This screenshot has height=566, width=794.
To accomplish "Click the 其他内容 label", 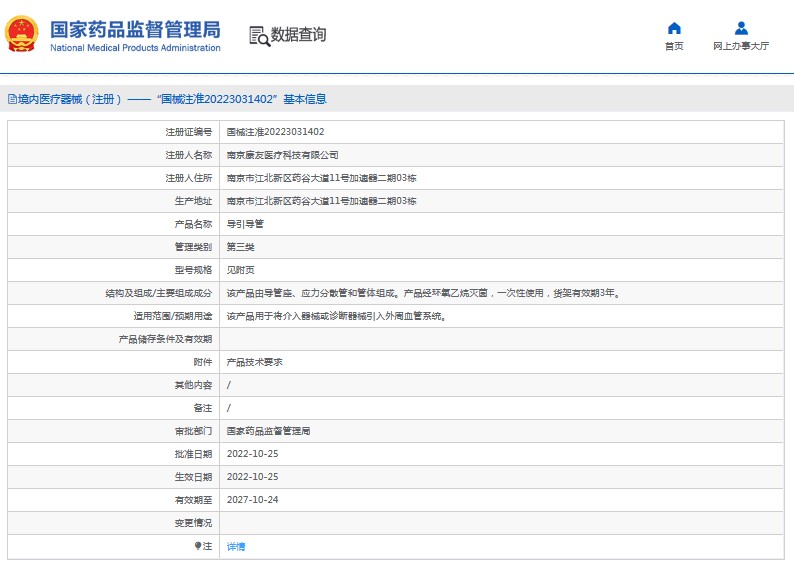I will tap(193, 385).
